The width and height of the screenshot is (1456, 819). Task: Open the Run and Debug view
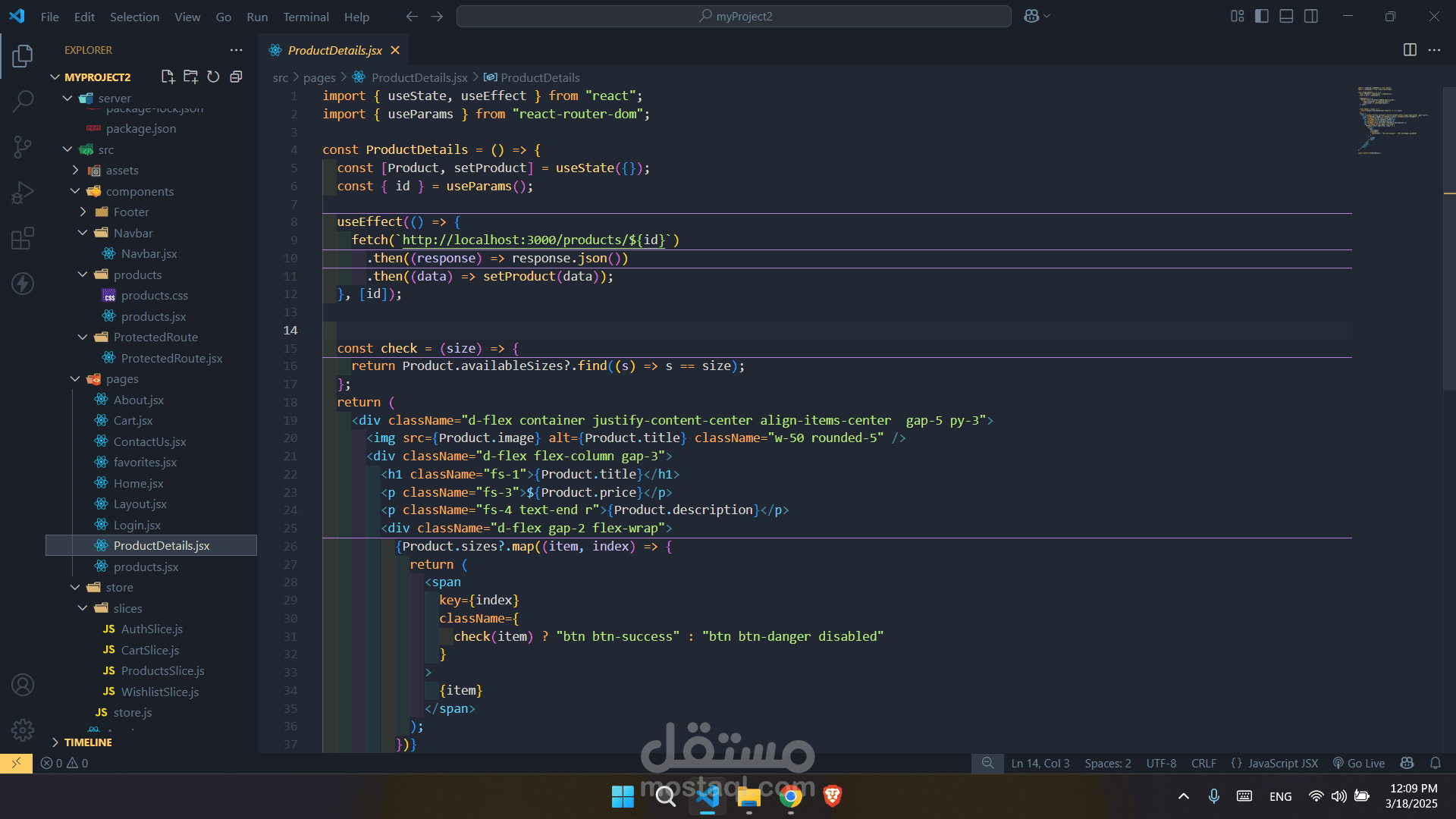click(x=23, y=193)
